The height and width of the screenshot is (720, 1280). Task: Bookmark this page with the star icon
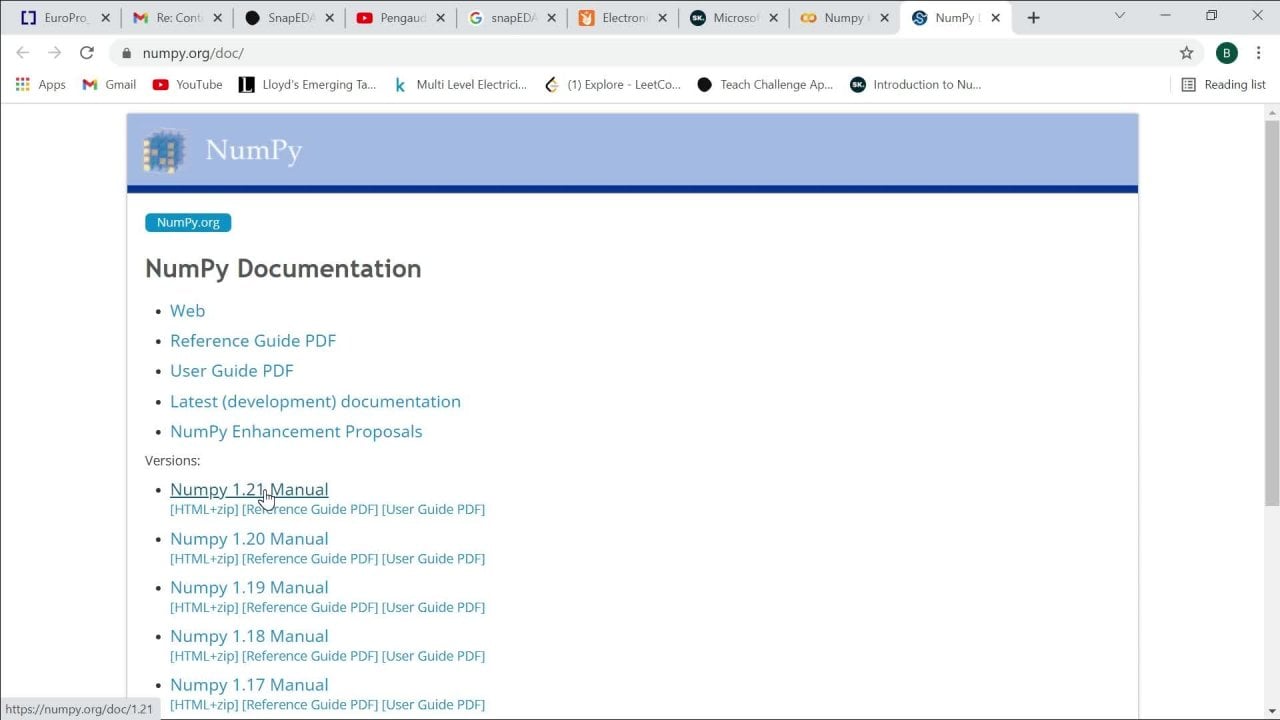point(1186,53)
